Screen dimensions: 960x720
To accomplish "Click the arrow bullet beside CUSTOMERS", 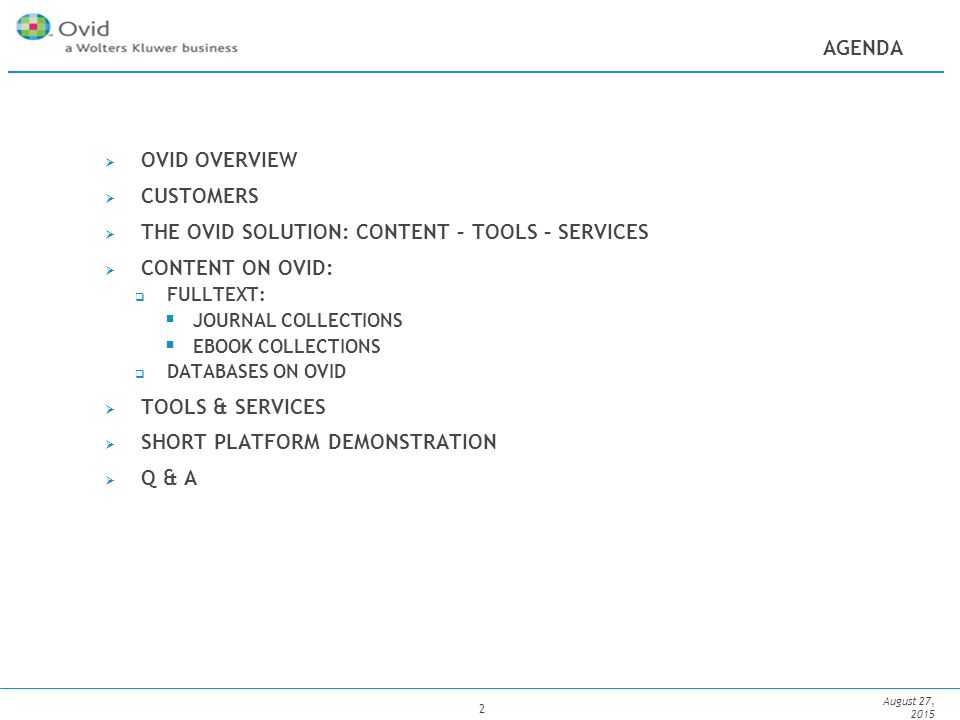I will coord(110,198).
